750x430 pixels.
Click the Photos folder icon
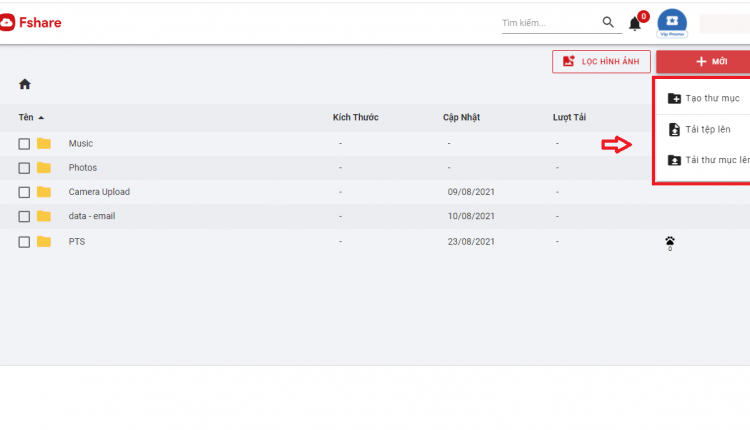44,167
